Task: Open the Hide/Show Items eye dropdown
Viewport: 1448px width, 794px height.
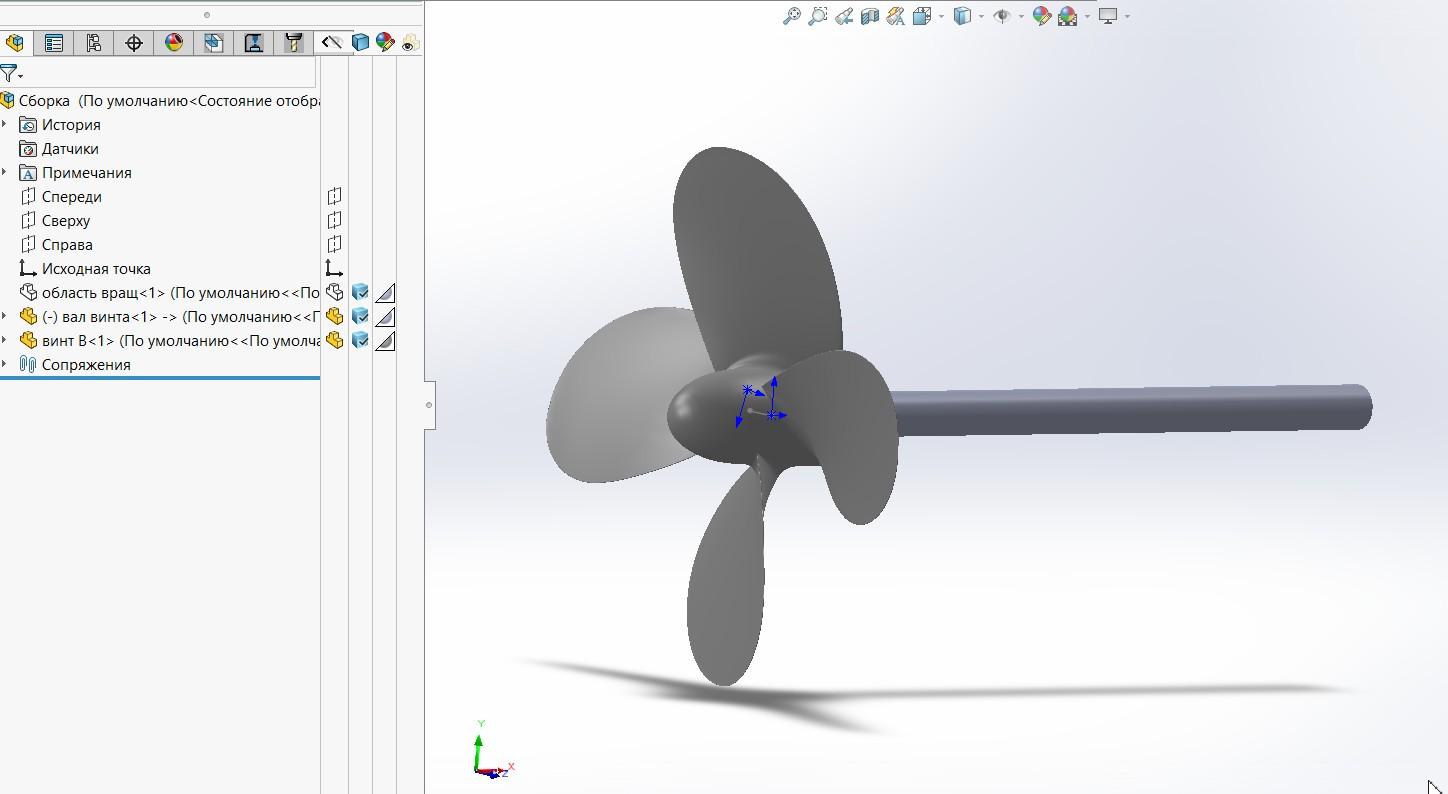Action: [x=1022, y=16]
